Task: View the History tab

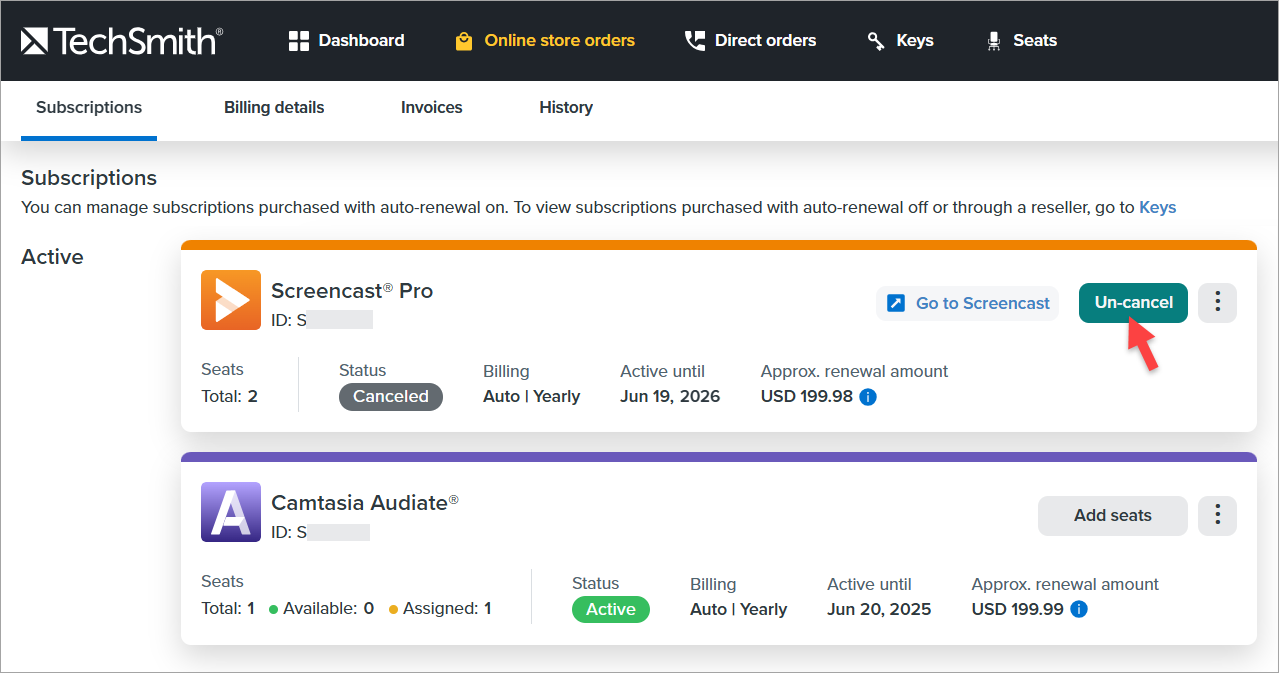Action: tap(566, 108)
